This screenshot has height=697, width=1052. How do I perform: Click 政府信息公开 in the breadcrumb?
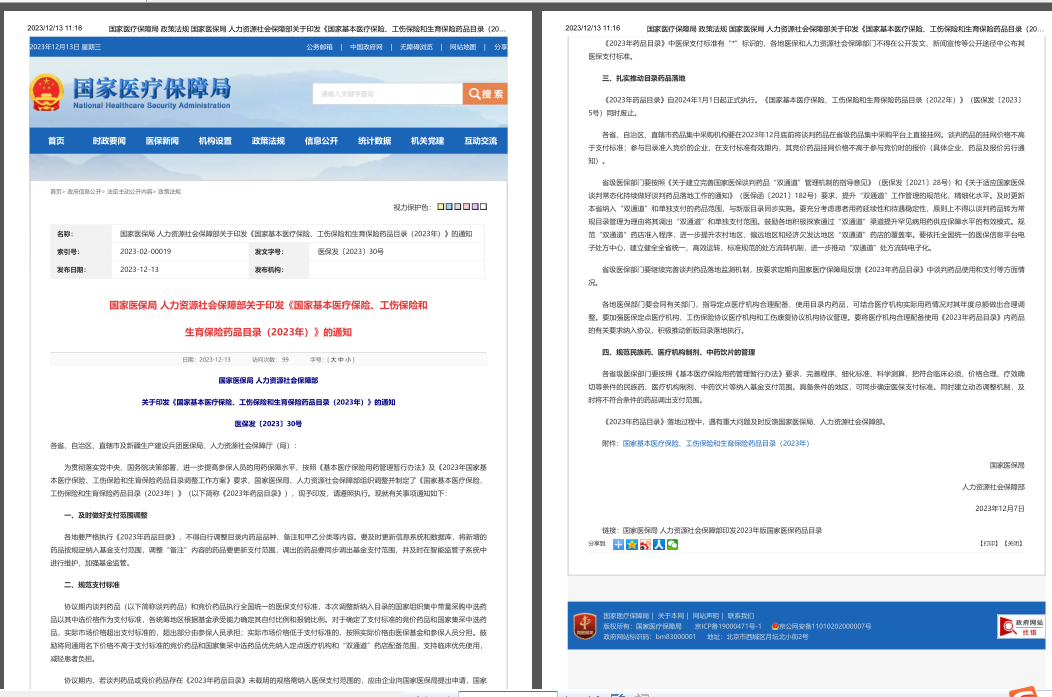(85, 190)
